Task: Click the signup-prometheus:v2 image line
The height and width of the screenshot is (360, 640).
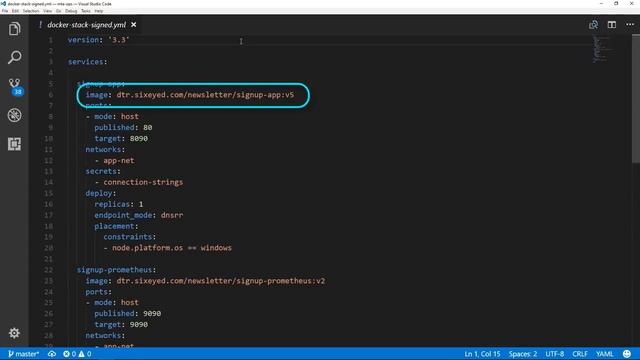Action: point(205,281)
